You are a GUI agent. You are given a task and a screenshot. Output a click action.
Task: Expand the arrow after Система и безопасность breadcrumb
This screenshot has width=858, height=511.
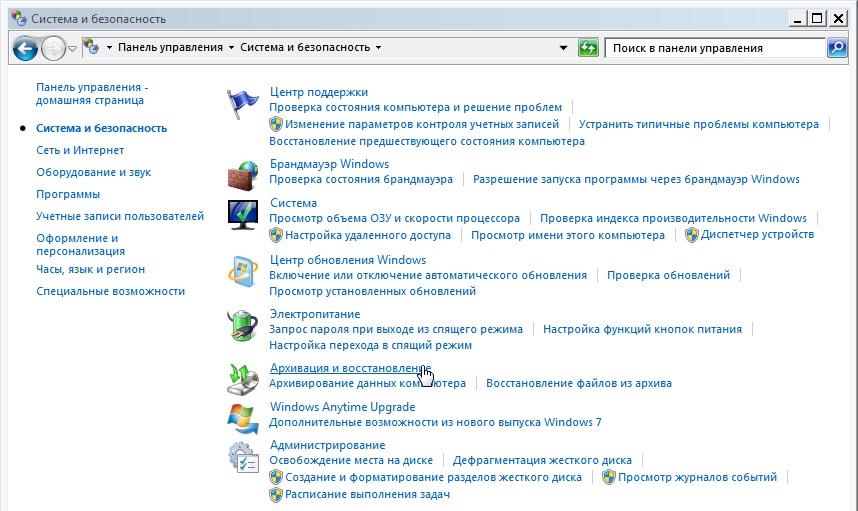[378, 47]
